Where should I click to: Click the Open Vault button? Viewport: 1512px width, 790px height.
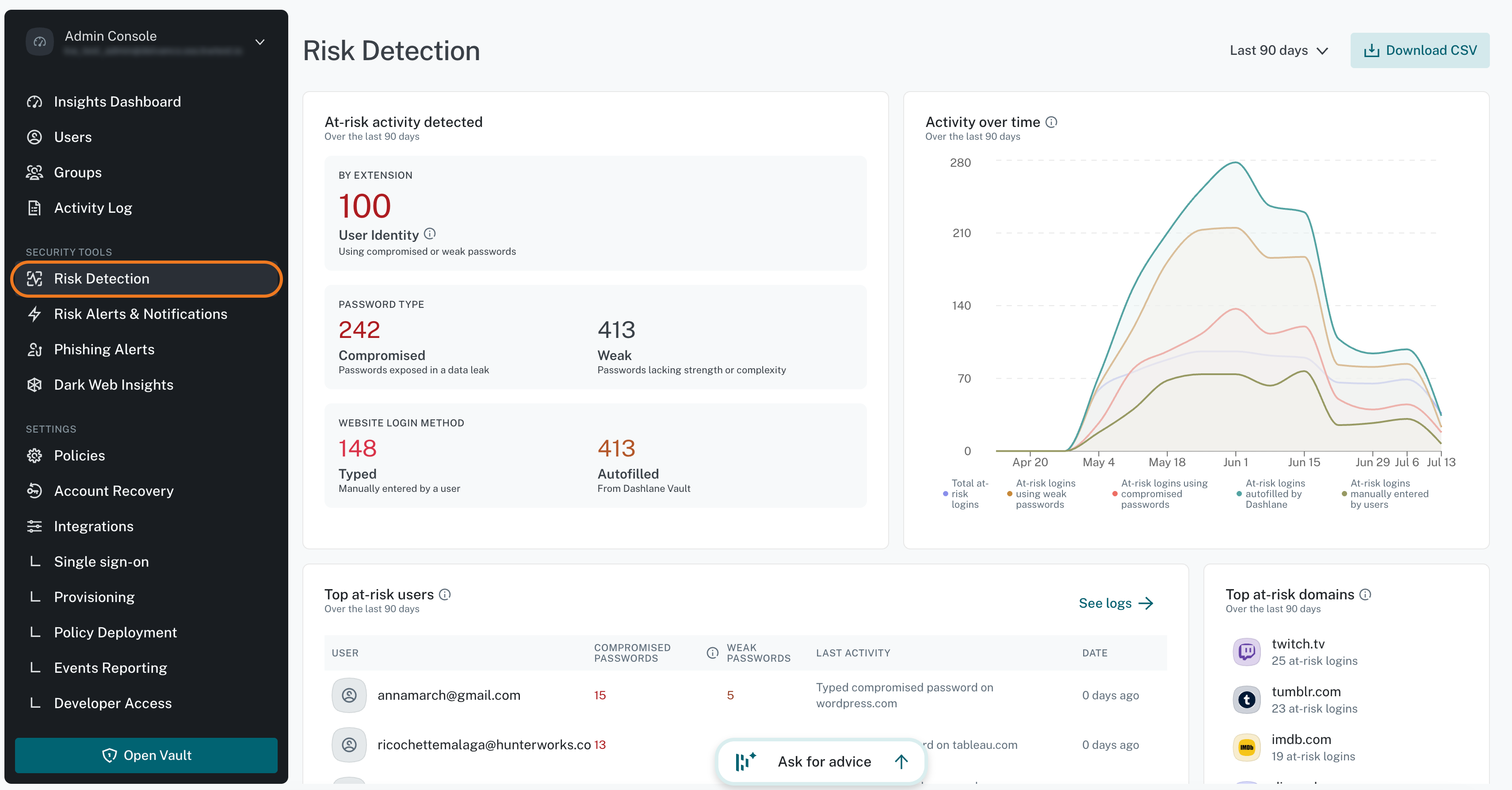point(146,755)
